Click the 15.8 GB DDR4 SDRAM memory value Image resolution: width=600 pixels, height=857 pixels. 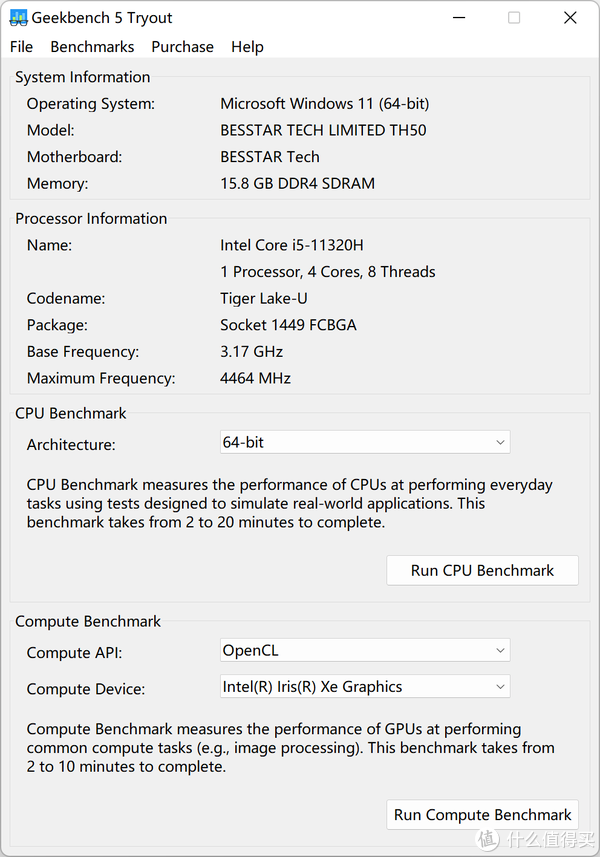click(x=297, y=183)
